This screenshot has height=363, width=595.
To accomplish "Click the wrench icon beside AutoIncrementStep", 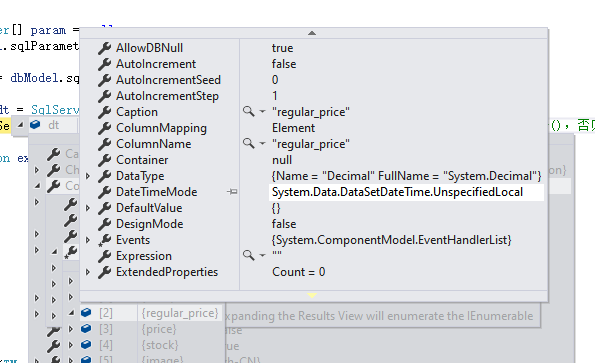I will click(104, 96).
